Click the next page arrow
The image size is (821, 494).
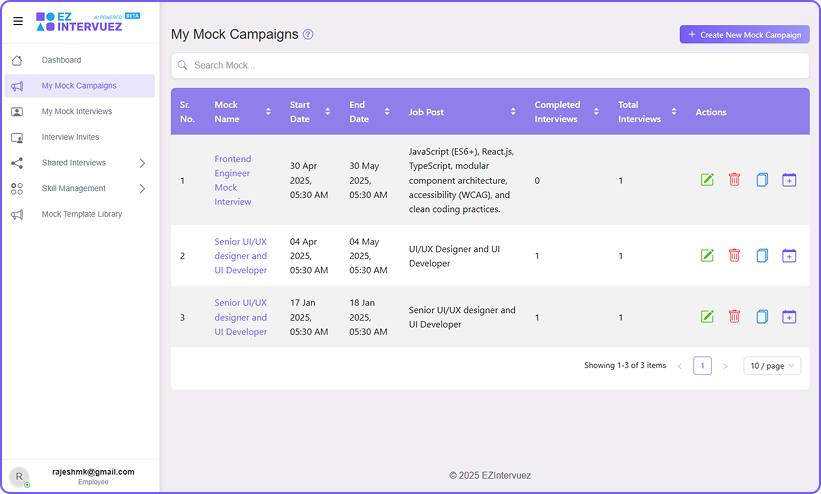tap(725, 366)
